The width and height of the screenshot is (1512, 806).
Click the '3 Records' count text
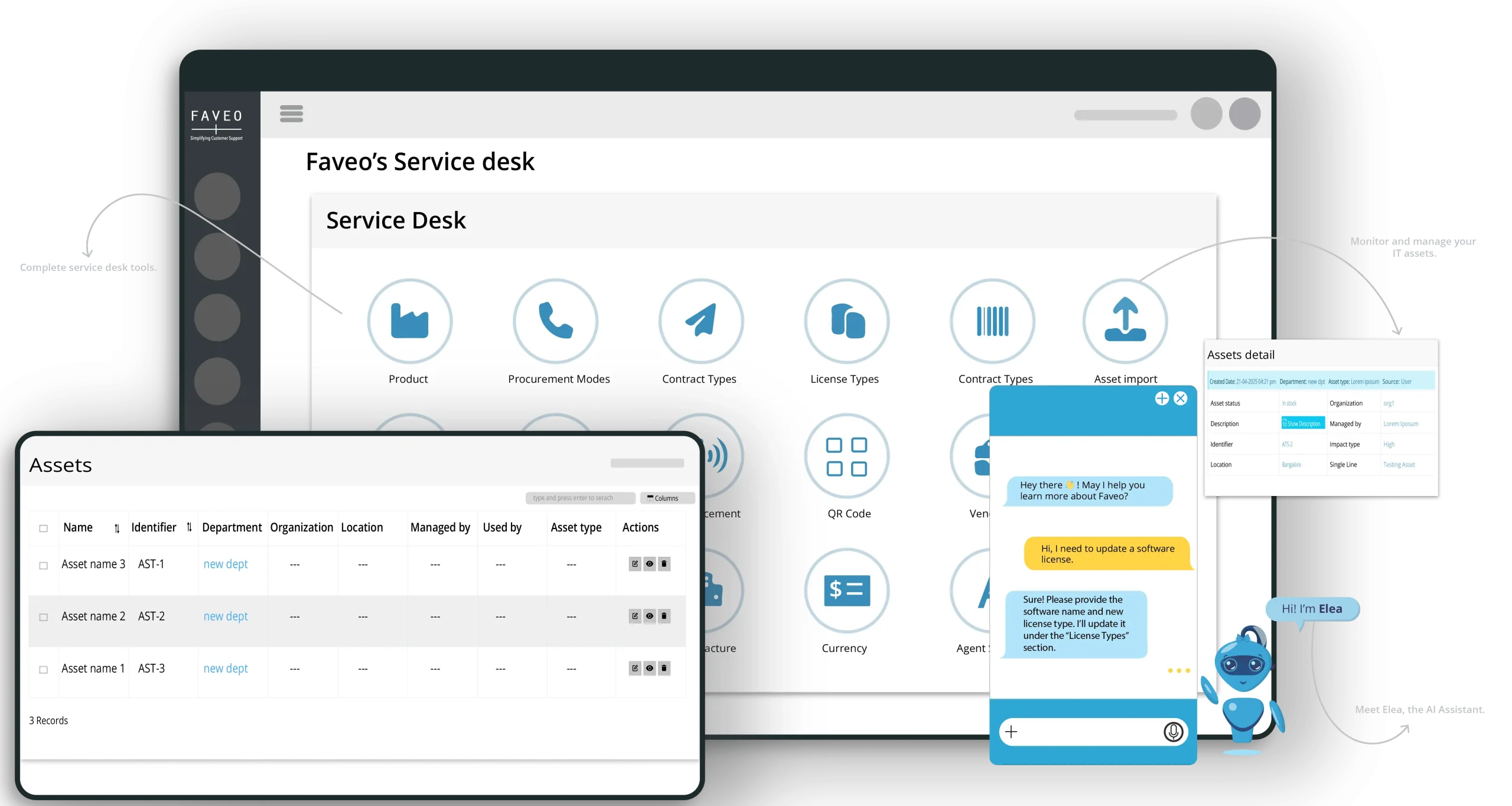[48, 720]
